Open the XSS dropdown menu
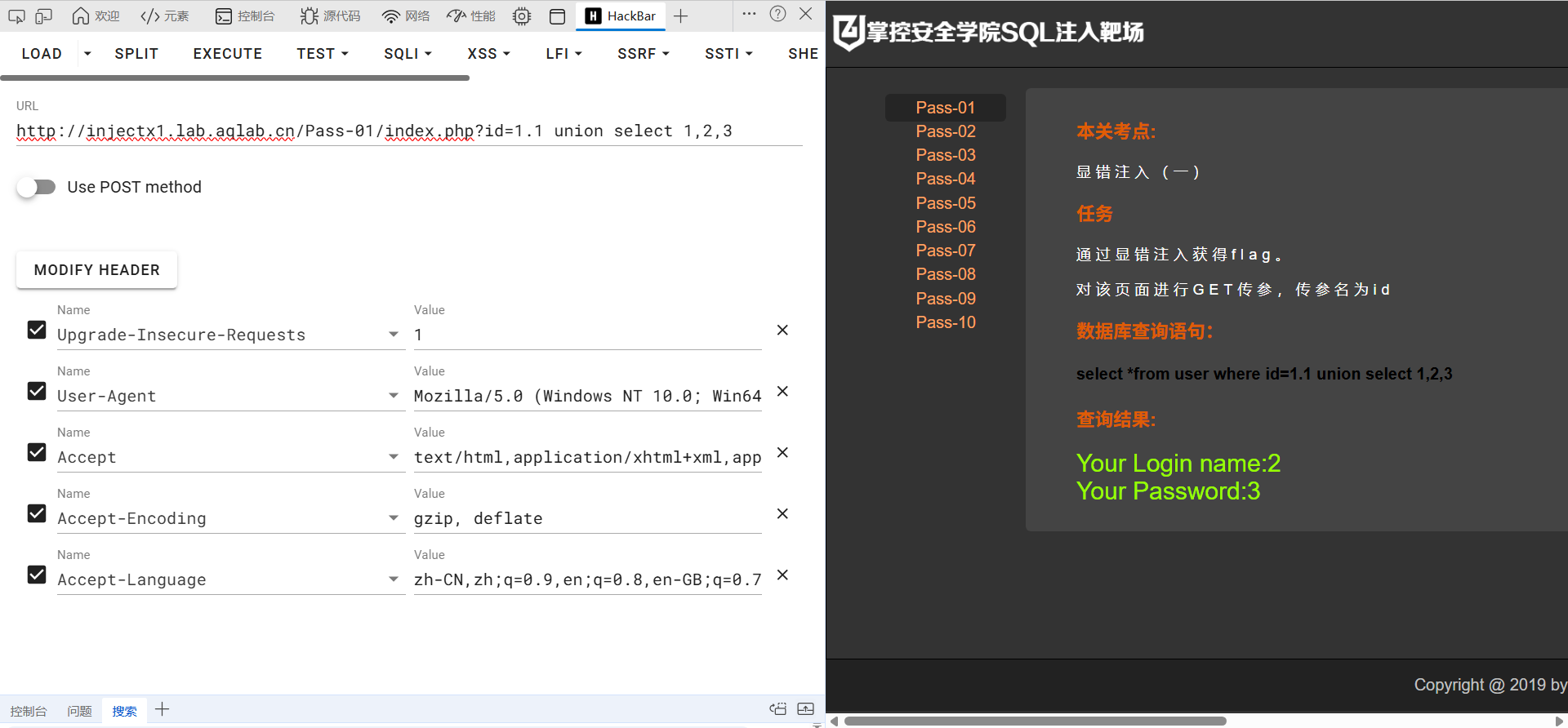The image size is (1568, 728). tap(488, 53)
